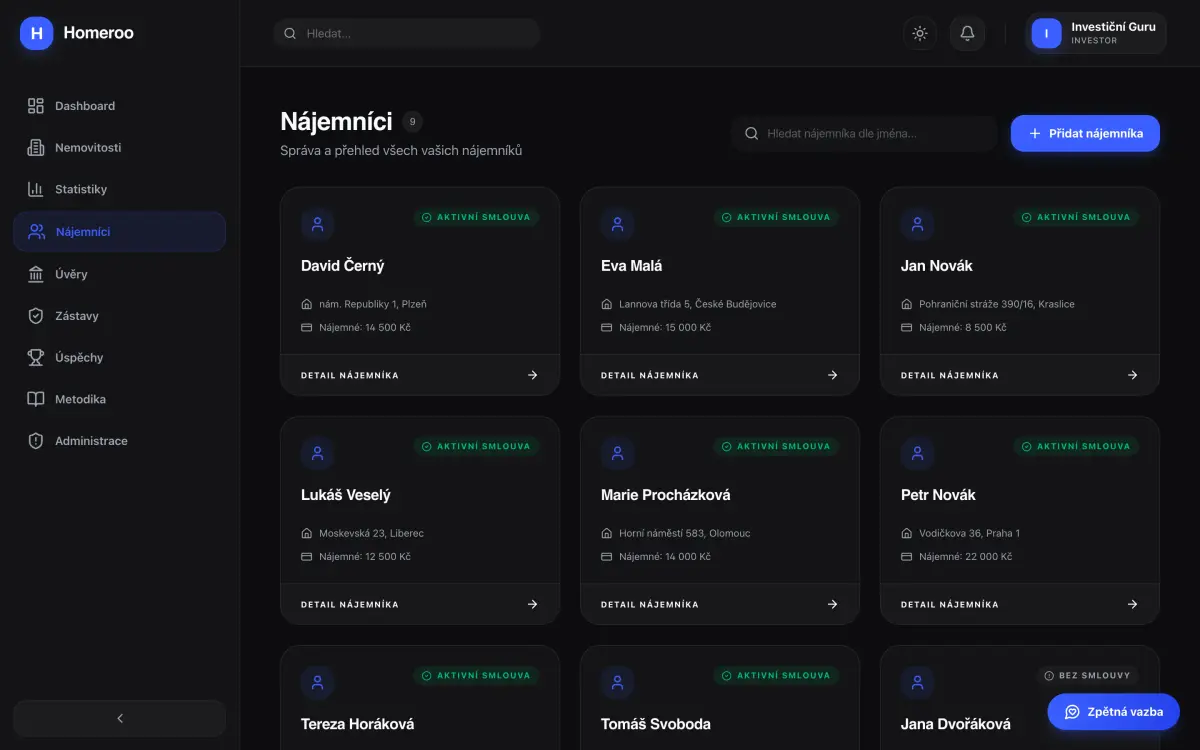This screenshot has height=750, width=1200.
Task: Click the address Horní náměstí 583, Olomouc
Action: tap(685, 533)
